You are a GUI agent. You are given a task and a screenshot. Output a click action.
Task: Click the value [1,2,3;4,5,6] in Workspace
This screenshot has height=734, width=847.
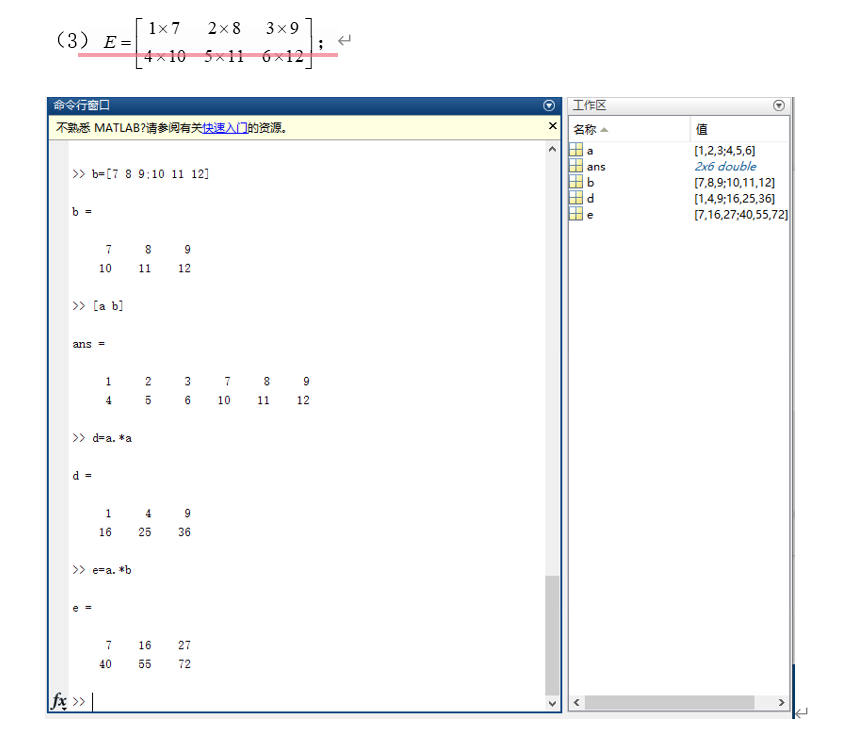(724, 150)
